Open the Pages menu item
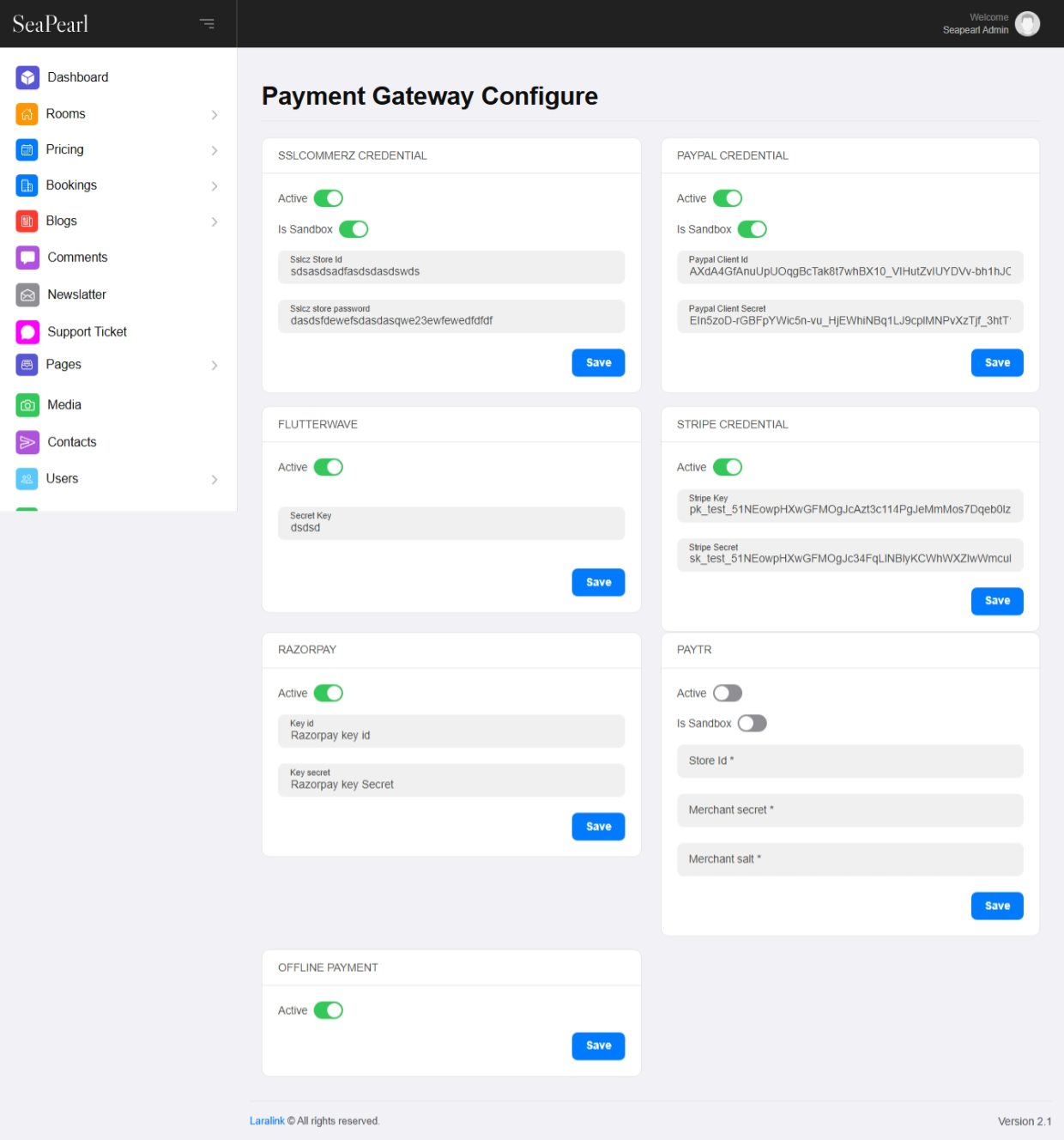The width and height of the screenshot is (1064, 1140). tap(63, 365)
